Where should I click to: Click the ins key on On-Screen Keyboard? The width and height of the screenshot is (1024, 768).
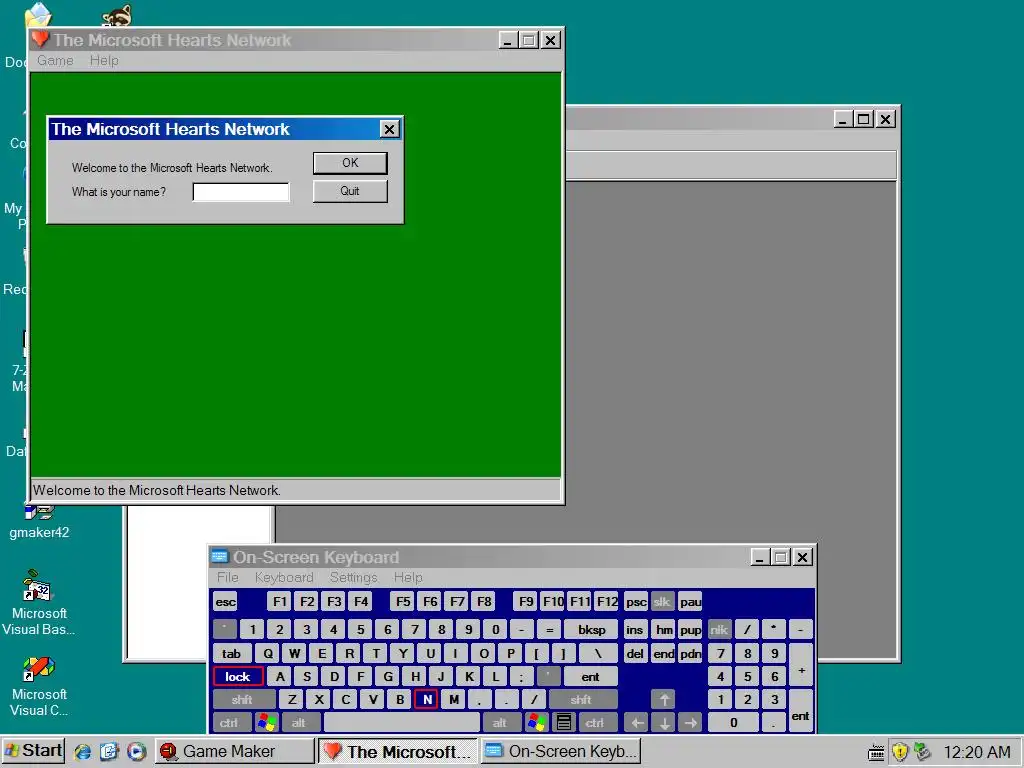click(x=635, y=630)
